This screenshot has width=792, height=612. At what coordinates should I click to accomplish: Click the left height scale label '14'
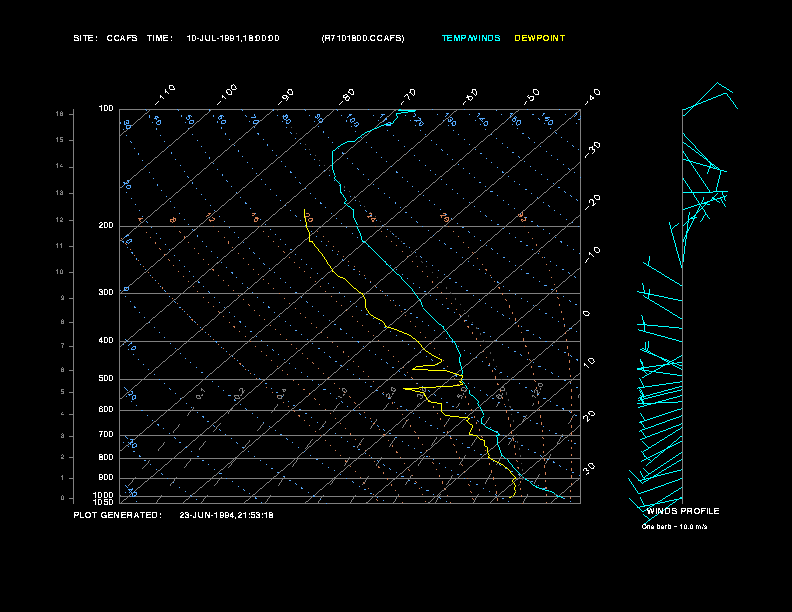pos(60,166)
